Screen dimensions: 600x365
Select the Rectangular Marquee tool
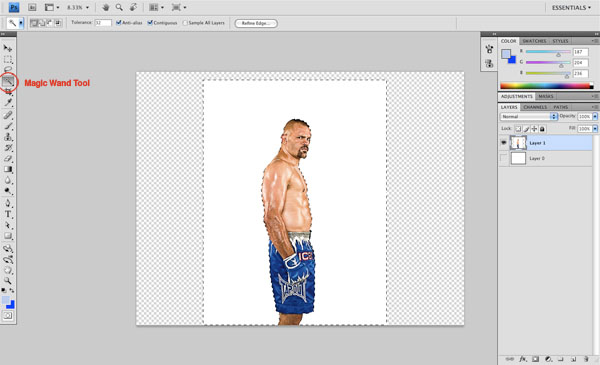tap(8, 59)
